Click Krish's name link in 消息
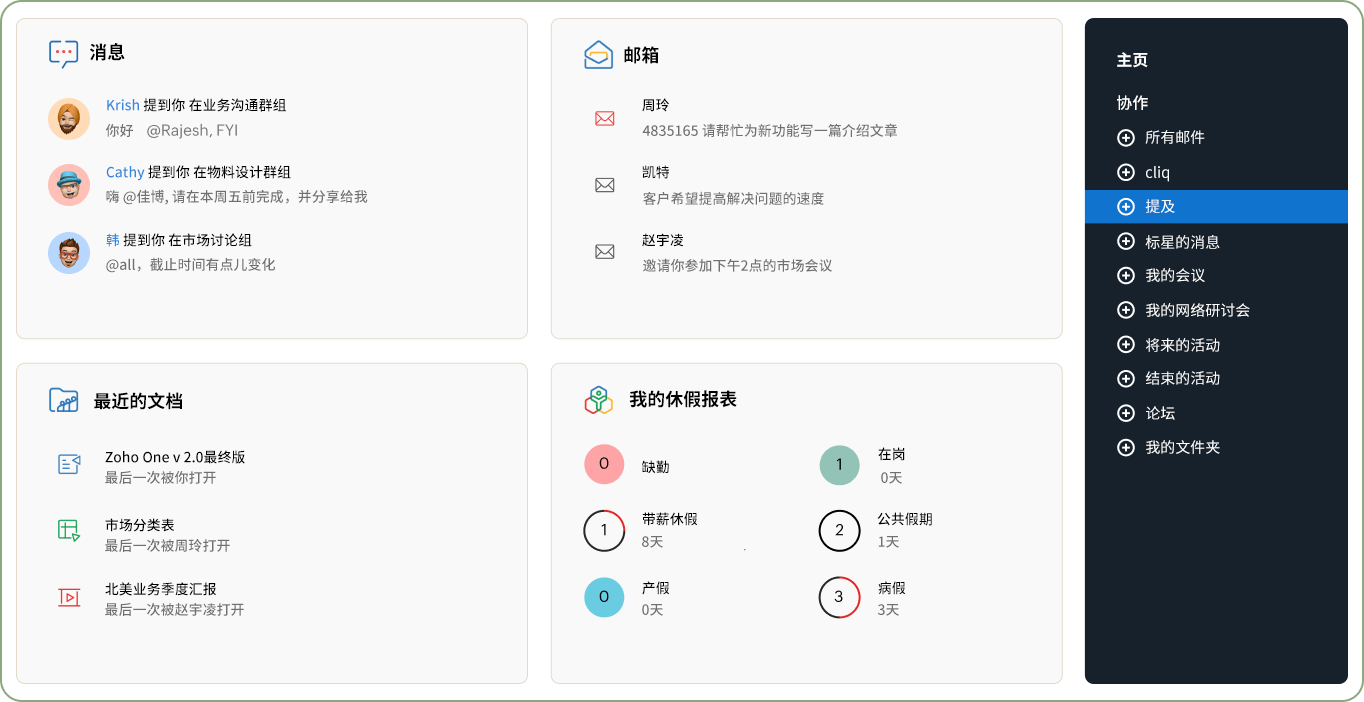The width and height of the screenshot is (1364, 702). pyautogui.click(x=122, y=104)
